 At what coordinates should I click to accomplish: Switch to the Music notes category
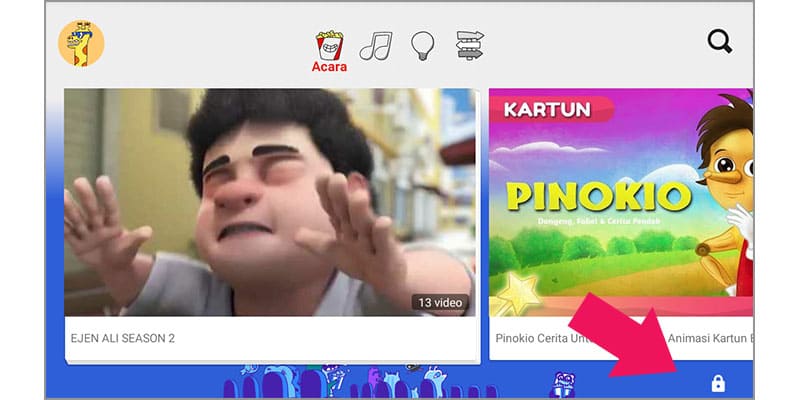(376, 46)
